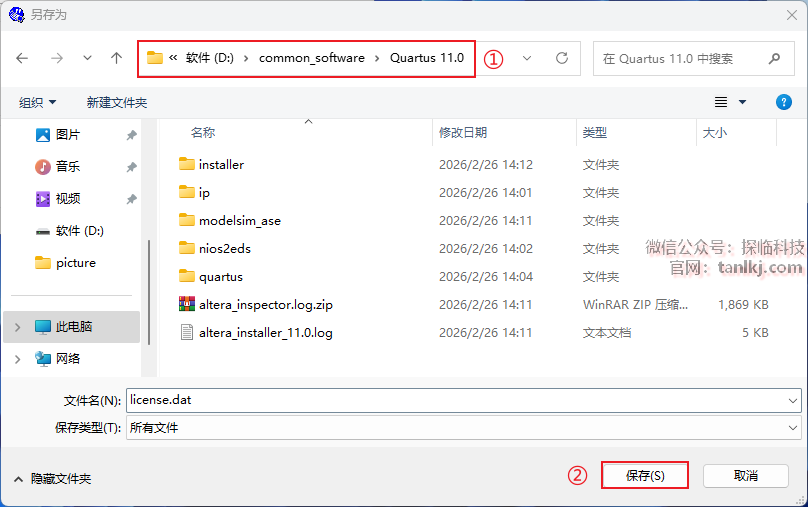Refresh the current folder view
The height and width of the screenshot is (507, 808).
[x=562, y=58]
